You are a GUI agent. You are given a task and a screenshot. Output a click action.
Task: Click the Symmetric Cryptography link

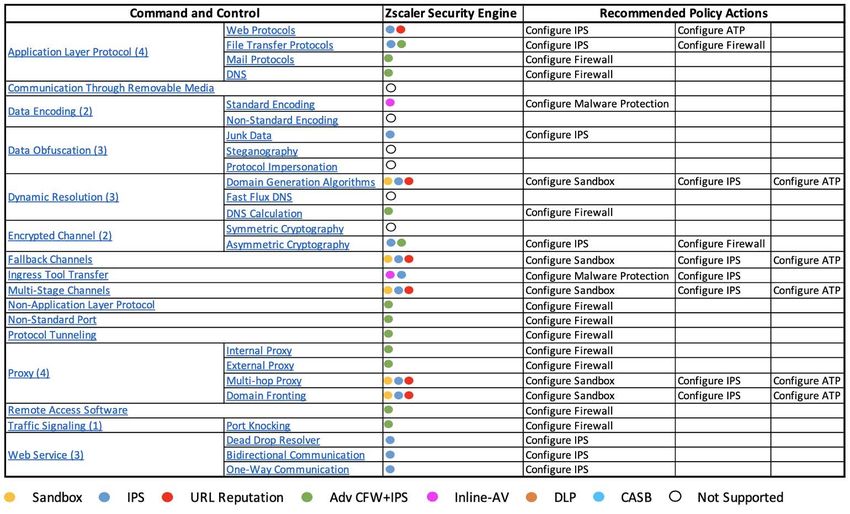tap(285, 229)
